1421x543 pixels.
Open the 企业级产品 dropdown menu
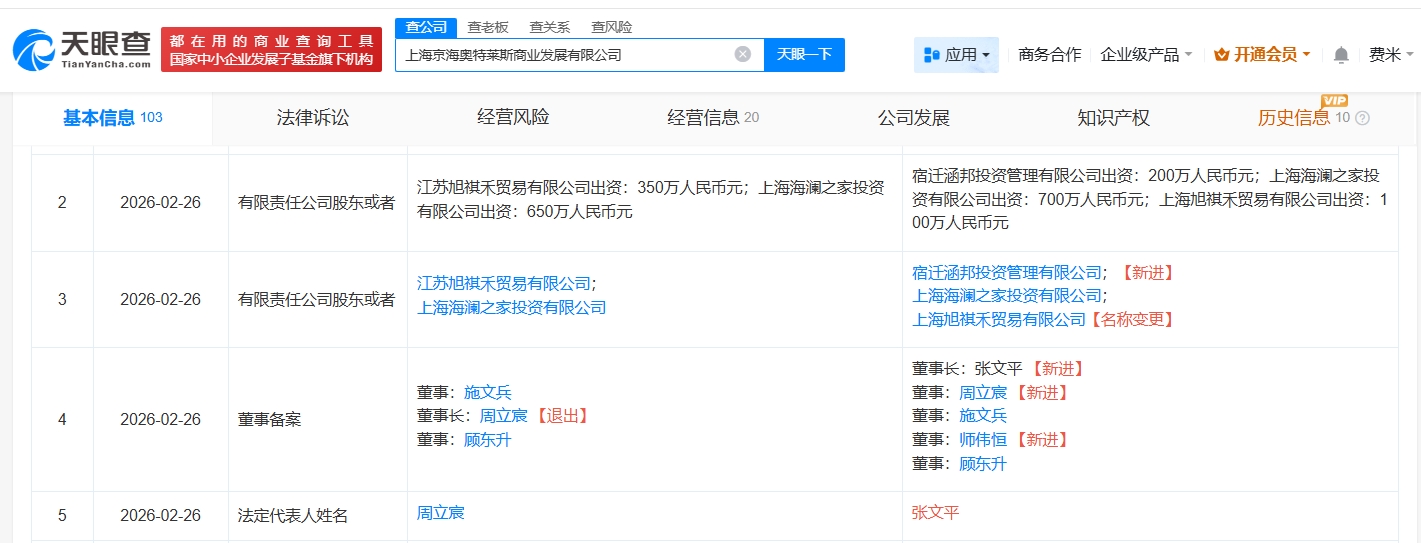[1145, 55]
